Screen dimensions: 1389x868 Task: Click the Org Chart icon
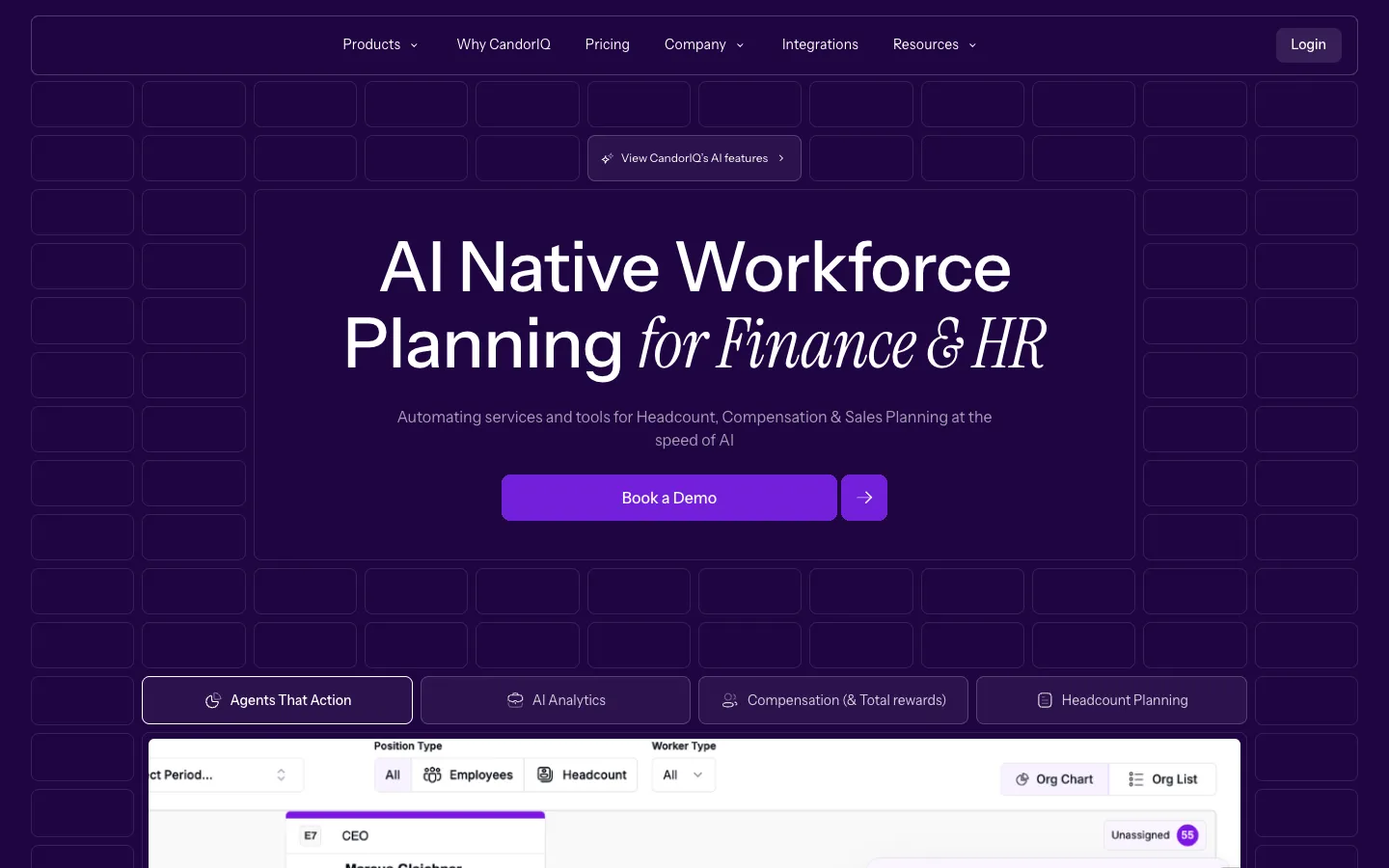point(1022,779)
